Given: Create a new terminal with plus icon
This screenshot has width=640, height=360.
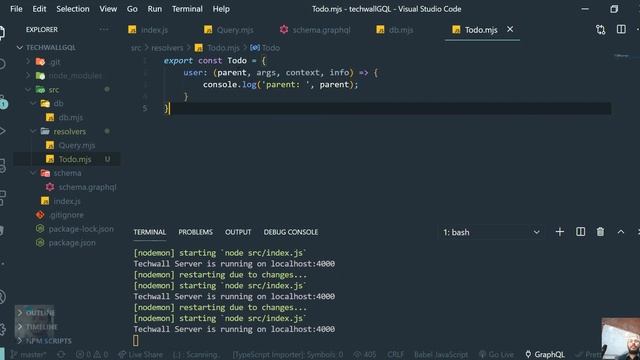Looking at the screenshot, I should [560, 232].
